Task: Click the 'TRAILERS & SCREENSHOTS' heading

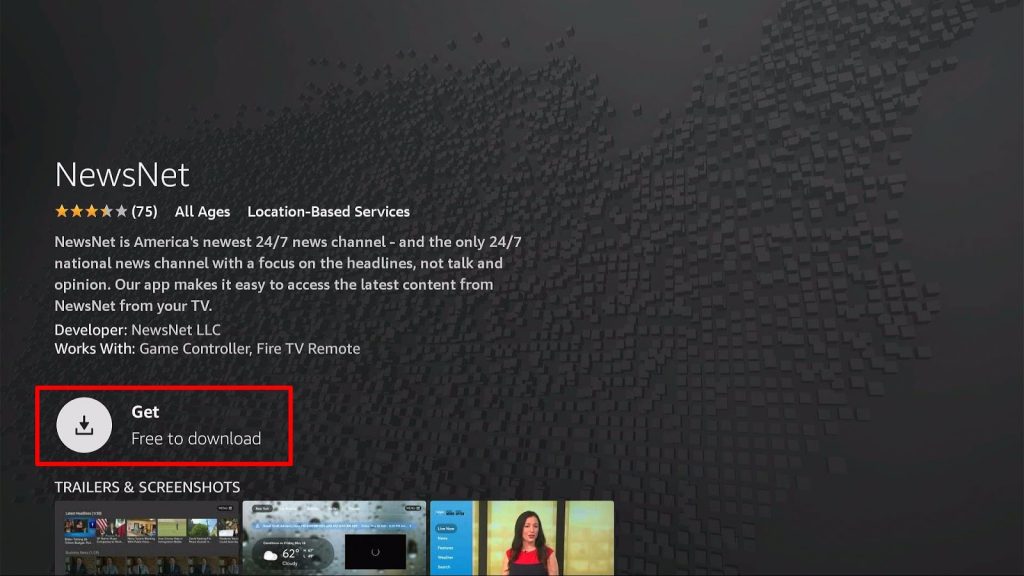Action: click(147, 487)
